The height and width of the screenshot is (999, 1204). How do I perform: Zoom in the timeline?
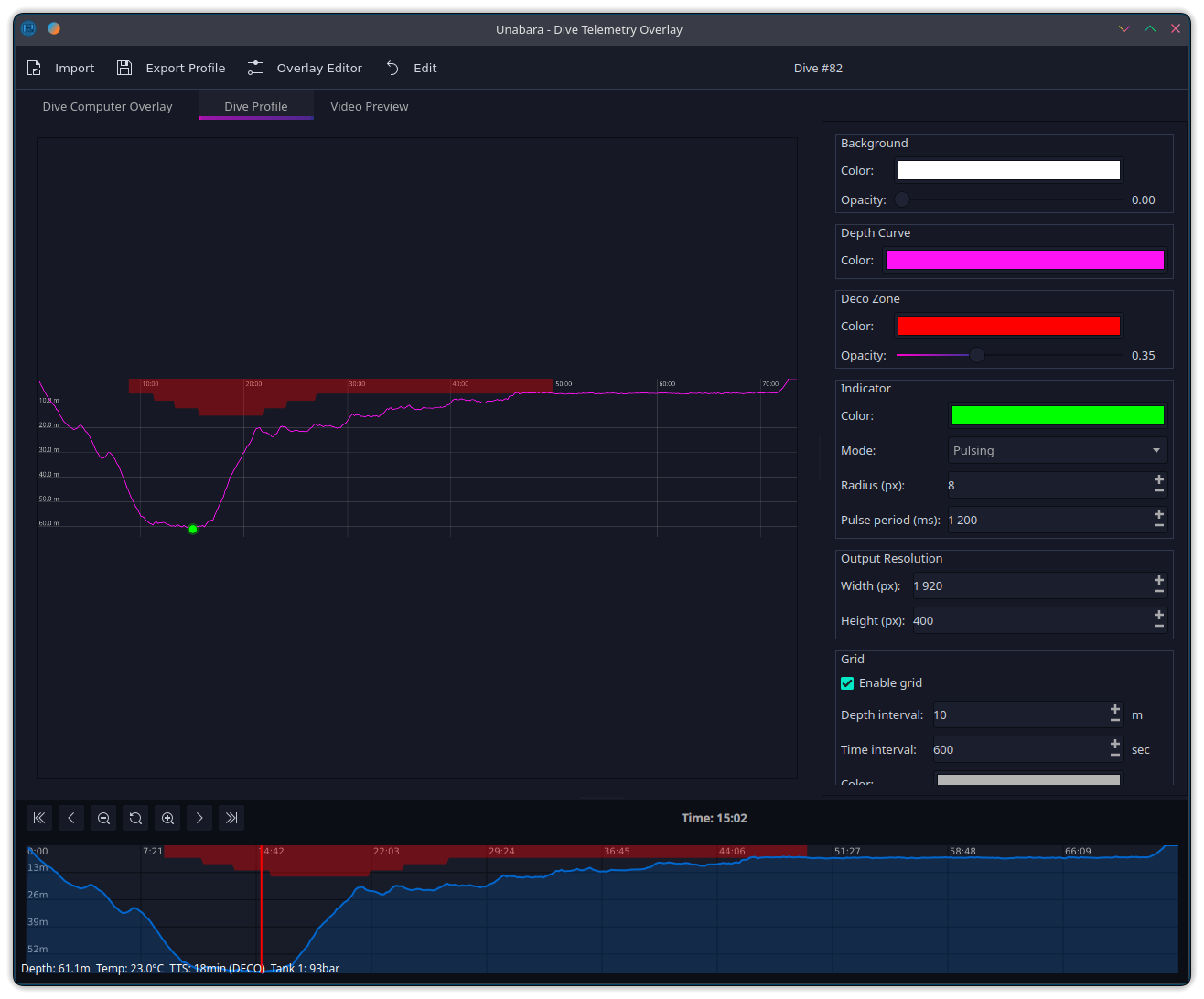point(167,818)
